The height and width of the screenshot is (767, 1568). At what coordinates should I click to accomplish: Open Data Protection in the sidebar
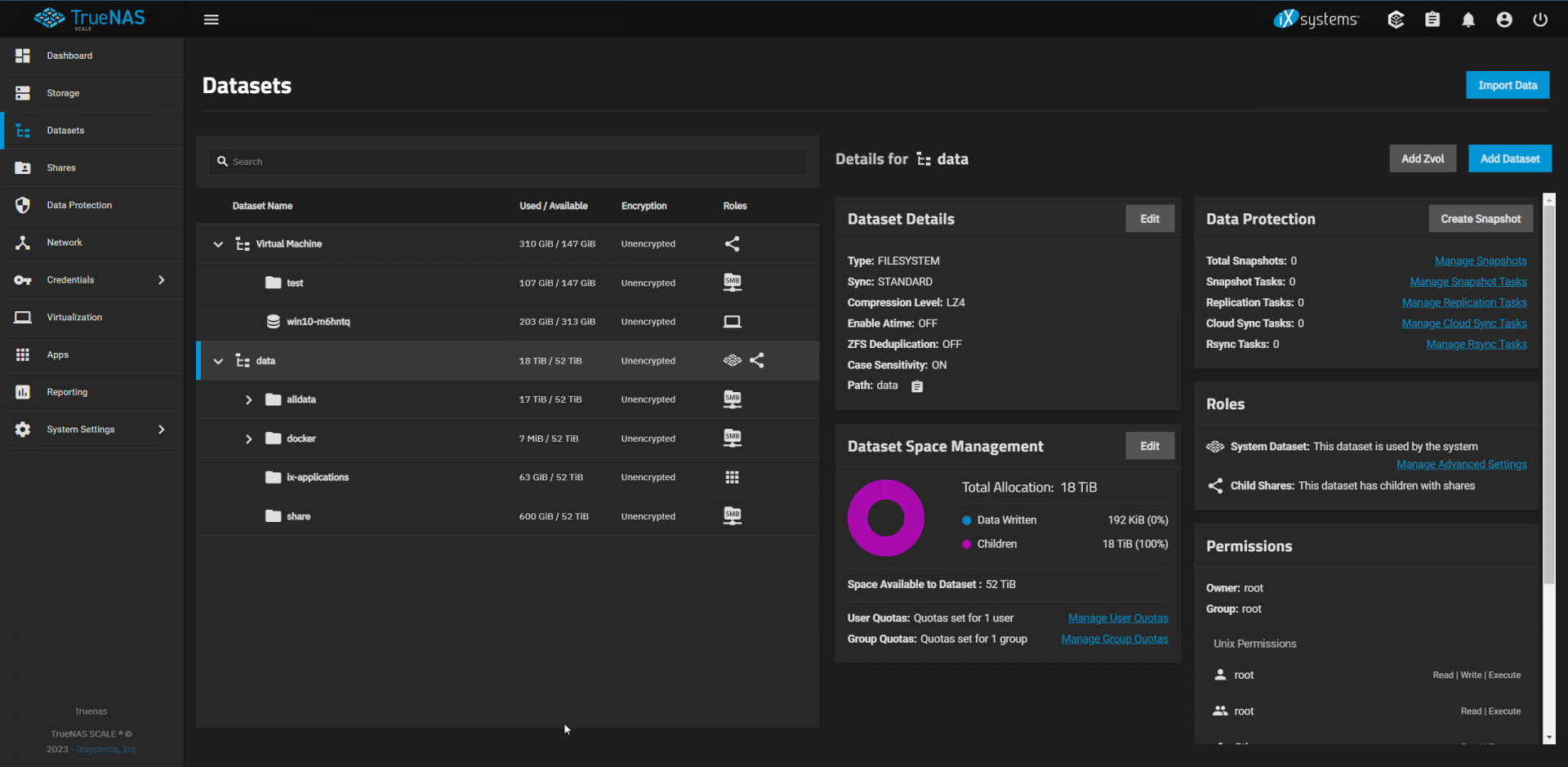click(91, 205)
